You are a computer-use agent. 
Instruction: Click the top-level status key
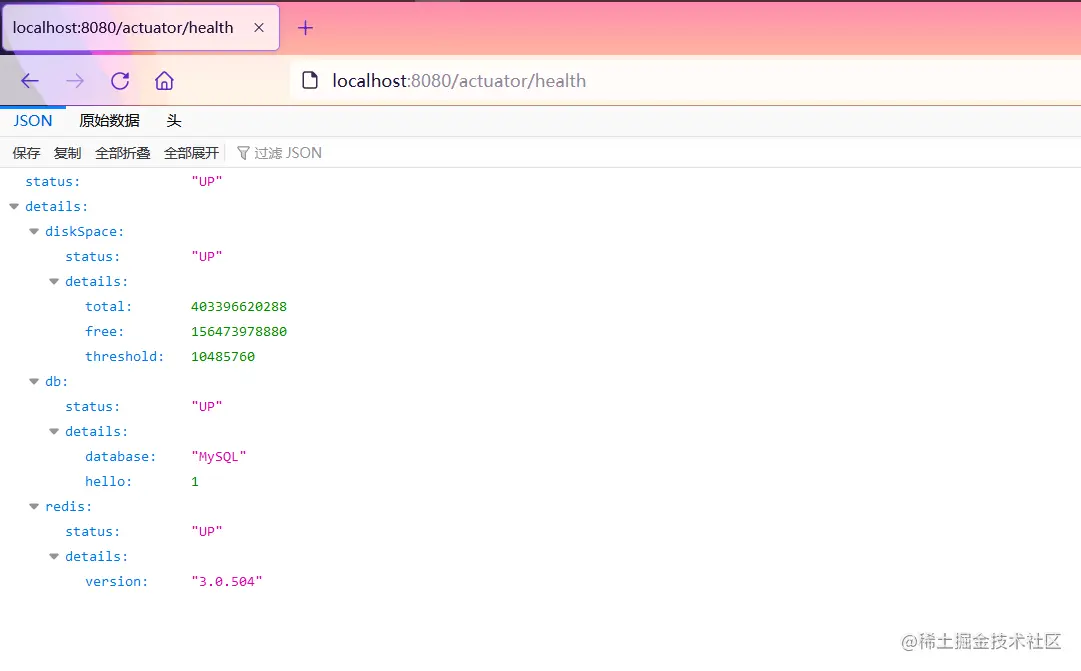tap(52, 181)
